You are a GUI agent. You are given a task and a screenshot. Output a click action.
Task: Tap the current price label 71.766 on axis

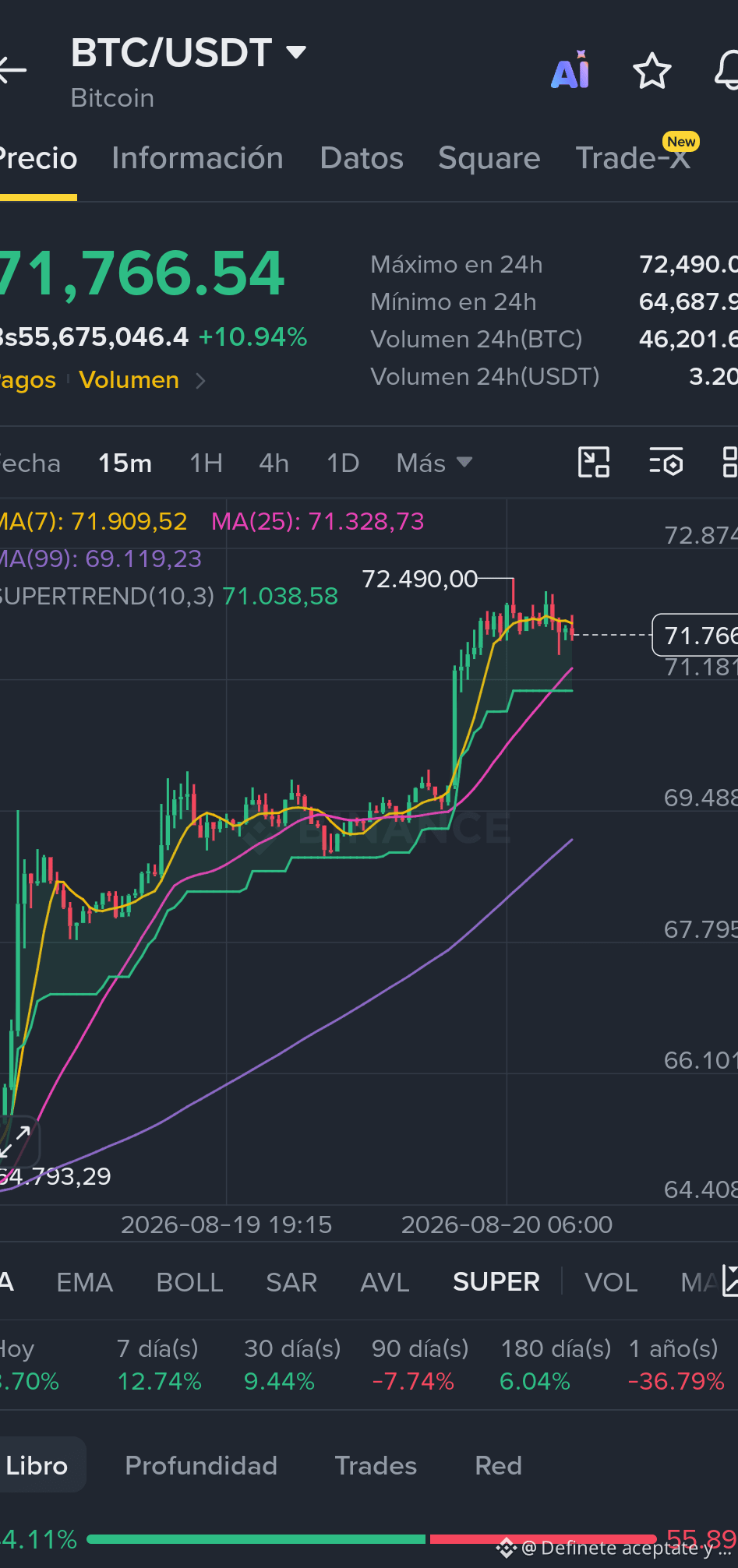pyautogui.click(x=696, y=636)
